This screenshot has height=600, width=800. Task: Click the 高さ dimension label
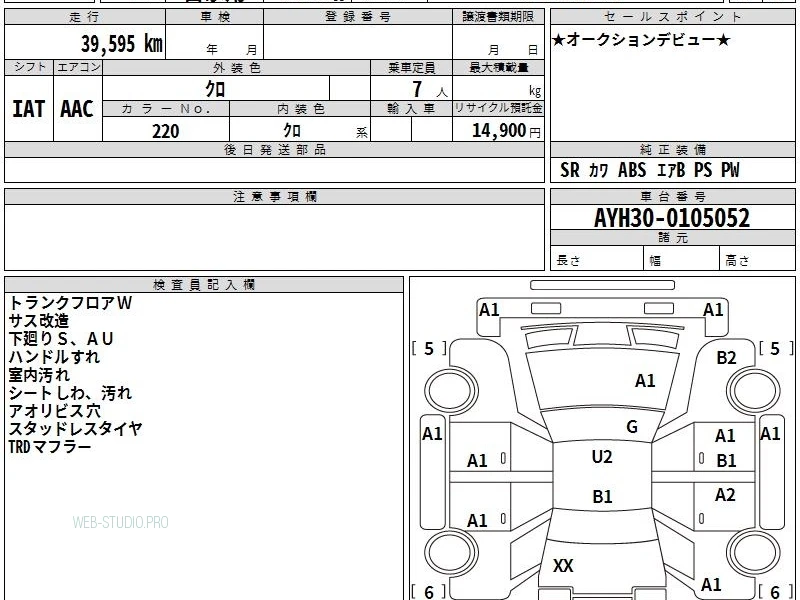(x=737, y=261)
